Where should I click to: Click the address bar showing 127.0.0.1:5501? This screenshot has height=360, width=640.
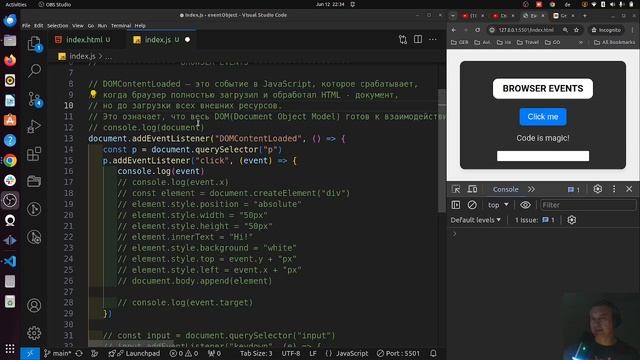click(526, 30)
